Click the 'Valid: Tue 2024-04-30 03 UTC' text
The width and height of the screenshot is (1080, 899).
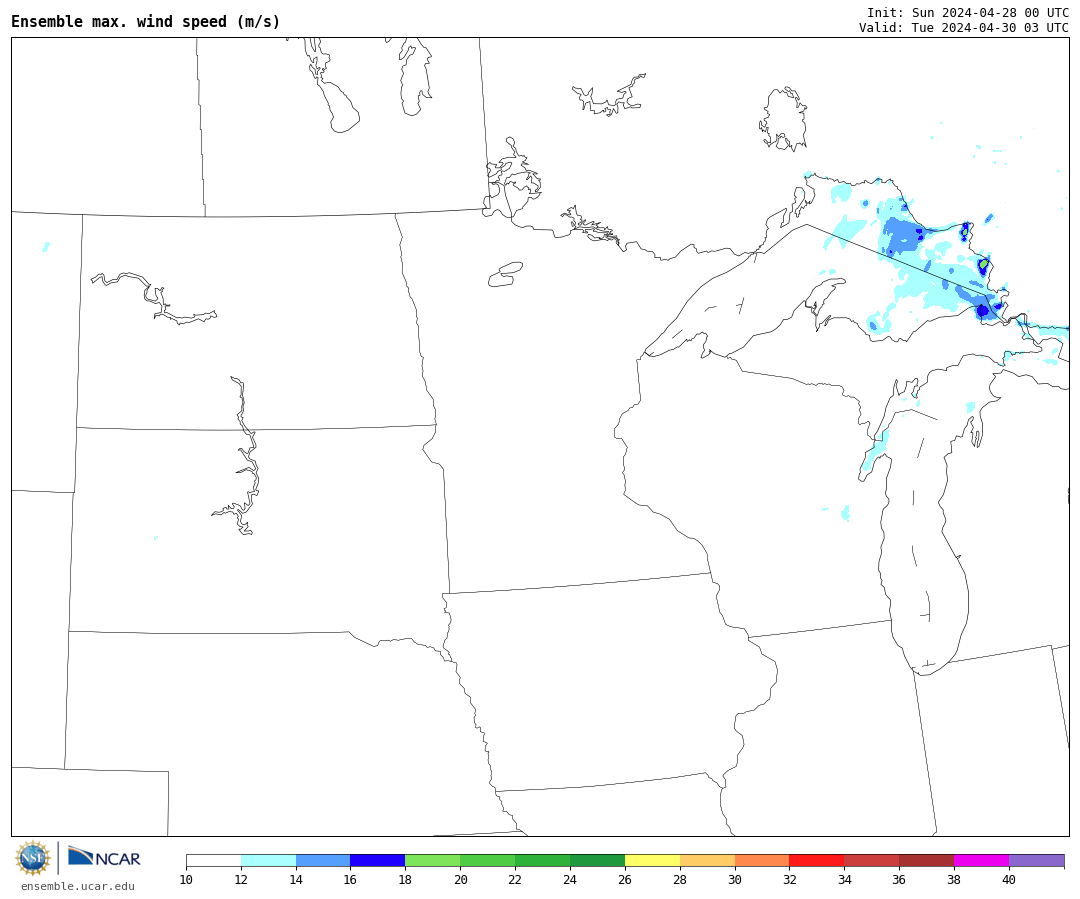(964, 28)
